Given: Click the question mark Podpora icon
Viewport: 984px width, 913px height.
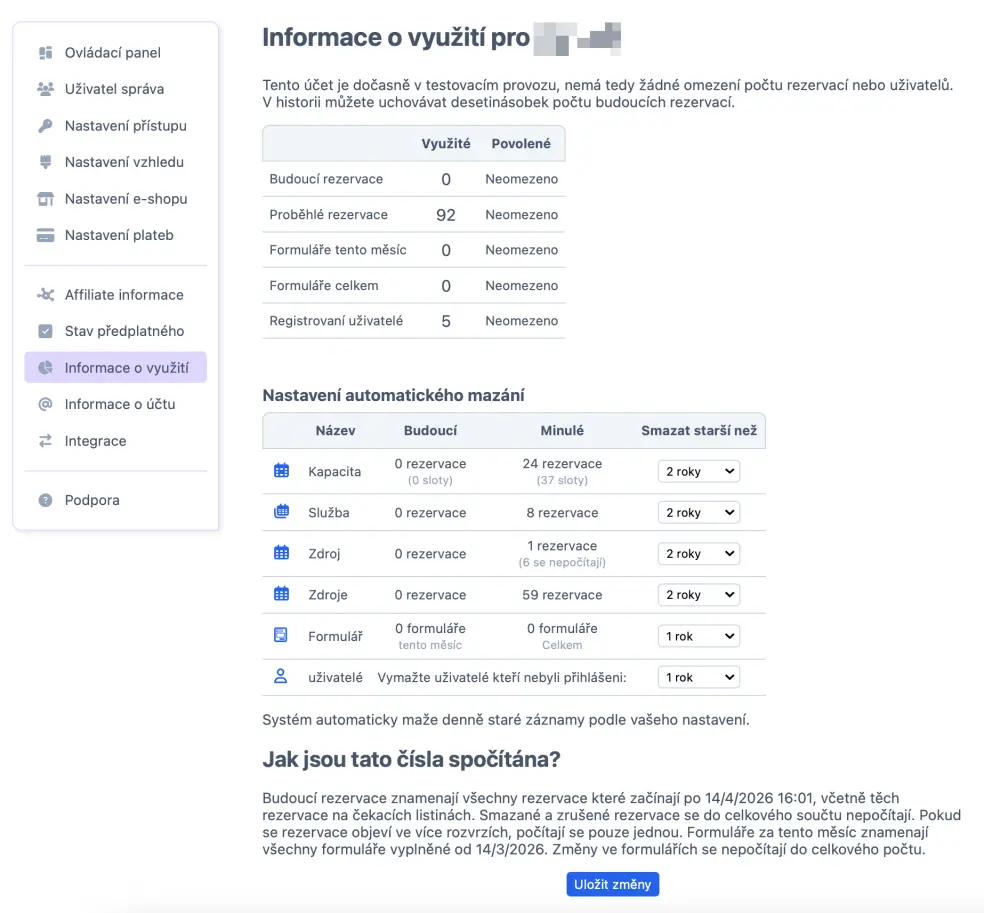Looking at the screenshot, I should pos(45,500).
